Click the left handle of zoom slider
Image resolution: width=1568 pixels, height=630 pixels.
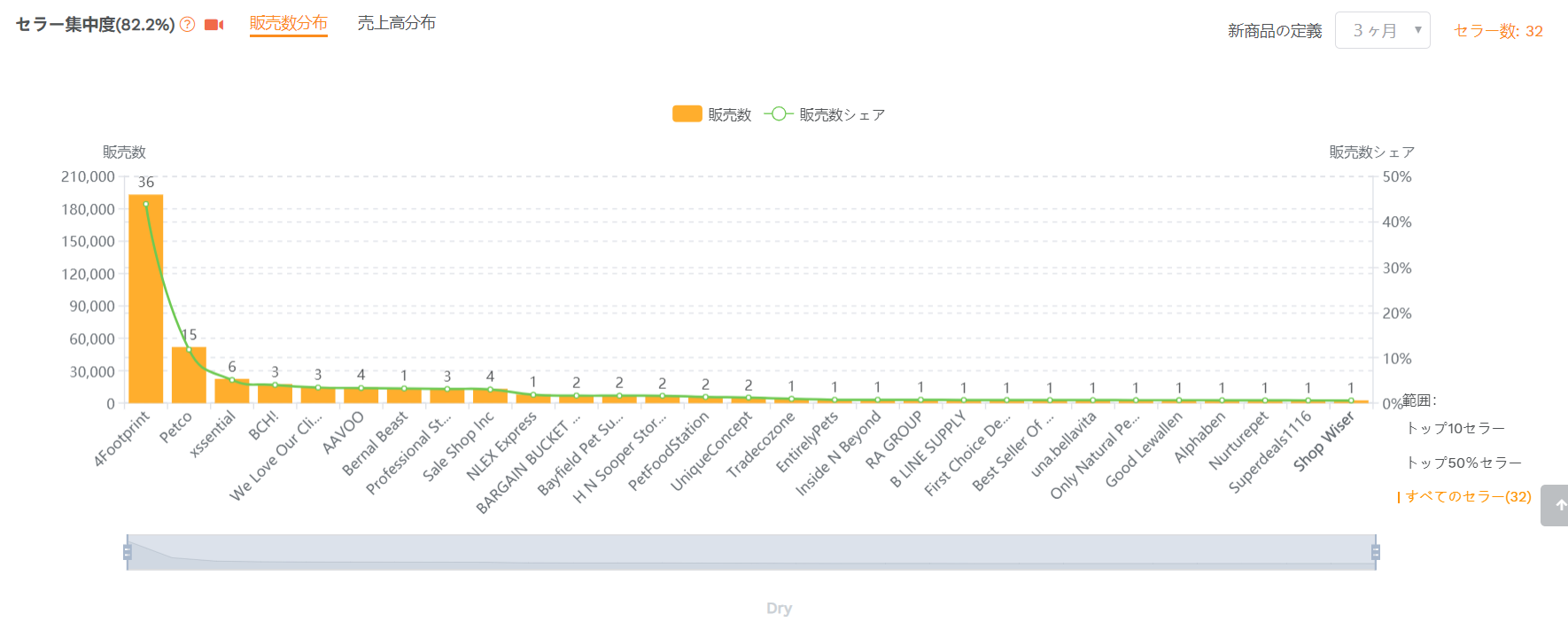[x=128, y=553]
